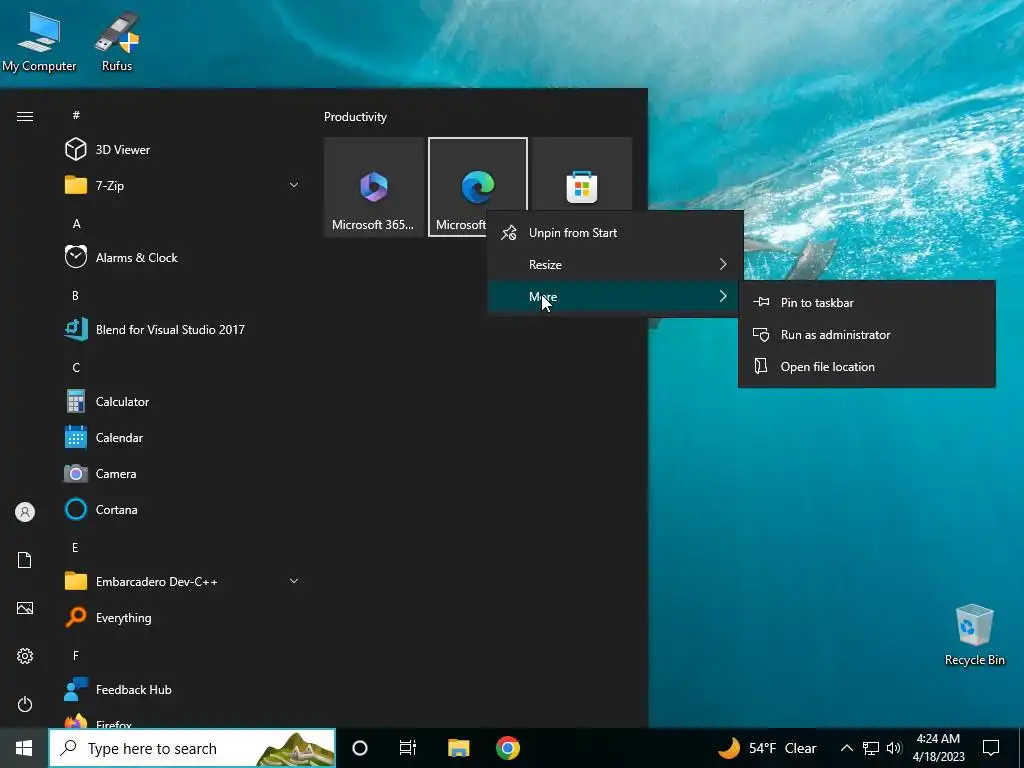Open the Resize submenu
1024x768 pixels.
[615, 264]
